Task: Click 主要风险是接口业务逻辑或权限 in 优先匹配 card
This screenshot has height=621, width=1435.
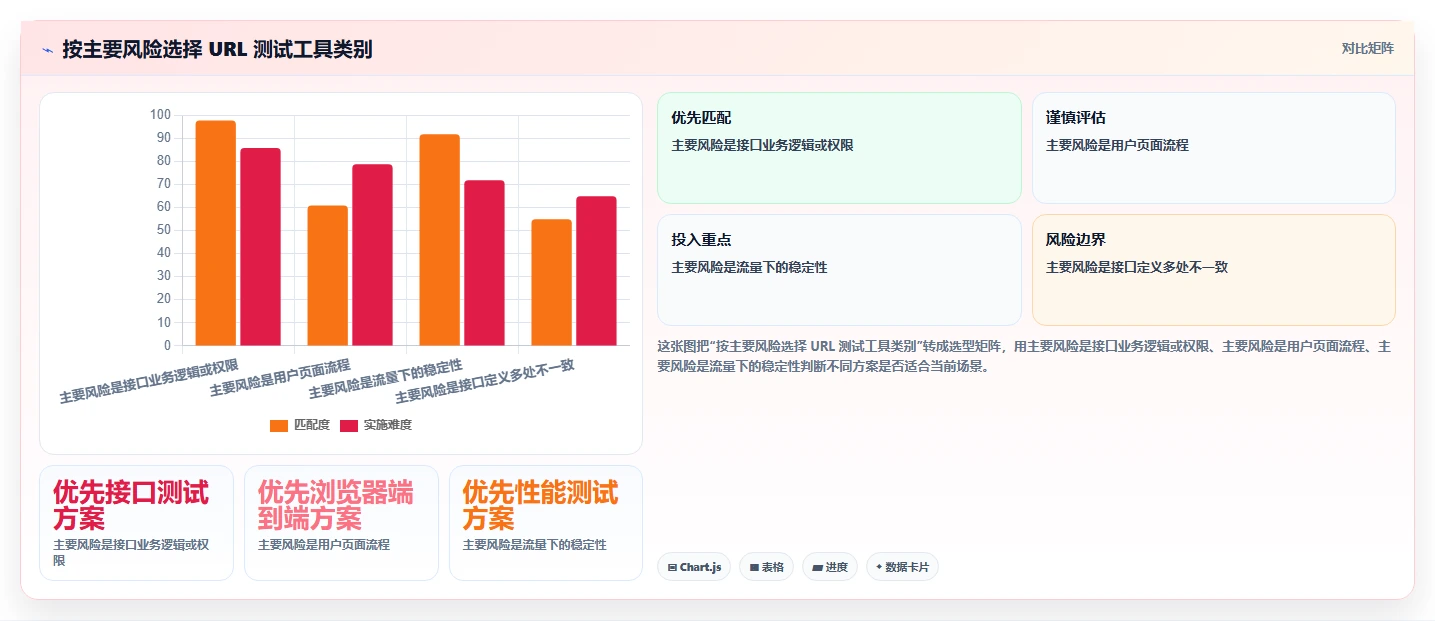Action: tap(763, 145)
